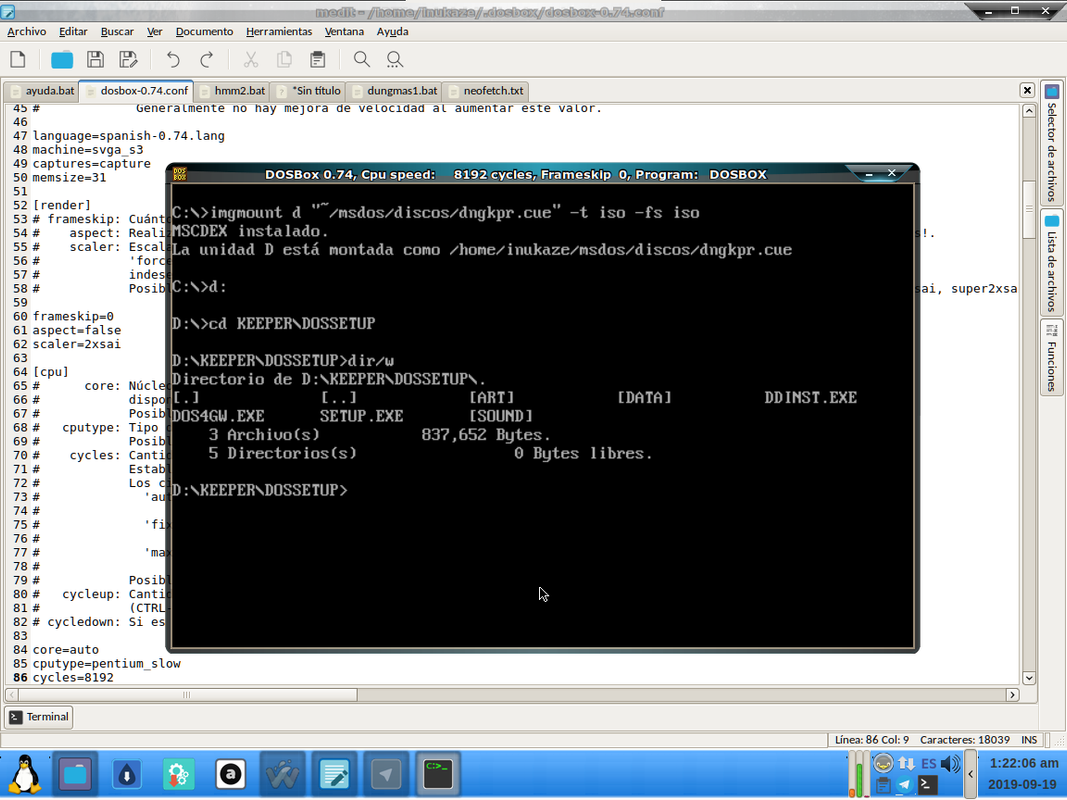Open Find with magnifier icon

coord(362,60)
